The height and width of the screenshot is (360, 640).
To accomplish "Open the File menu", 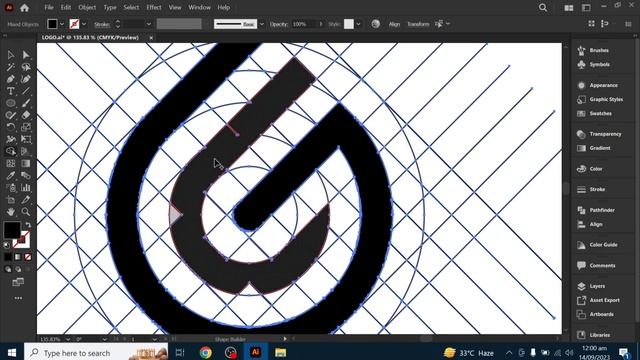I will (x=49, y=7).
